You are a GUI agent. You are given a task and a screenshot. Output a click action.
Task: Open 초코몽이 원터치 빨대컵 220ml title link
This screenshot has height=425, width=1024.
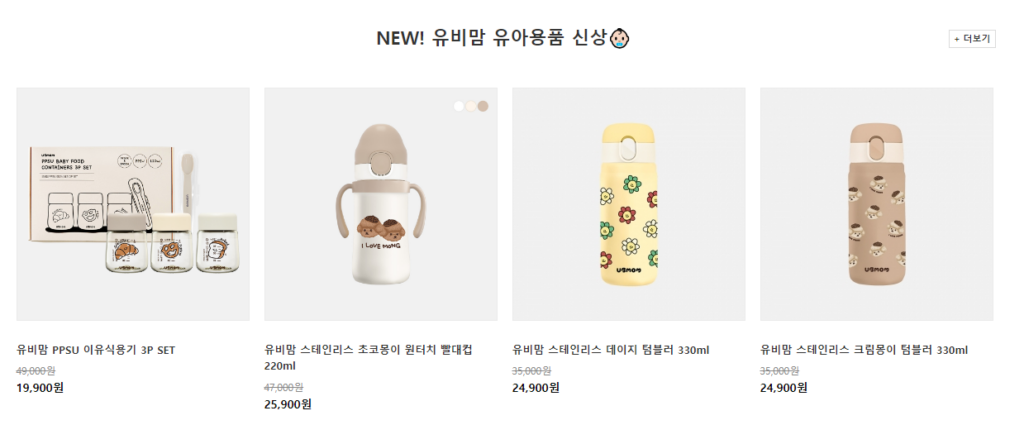click(368, 358)
